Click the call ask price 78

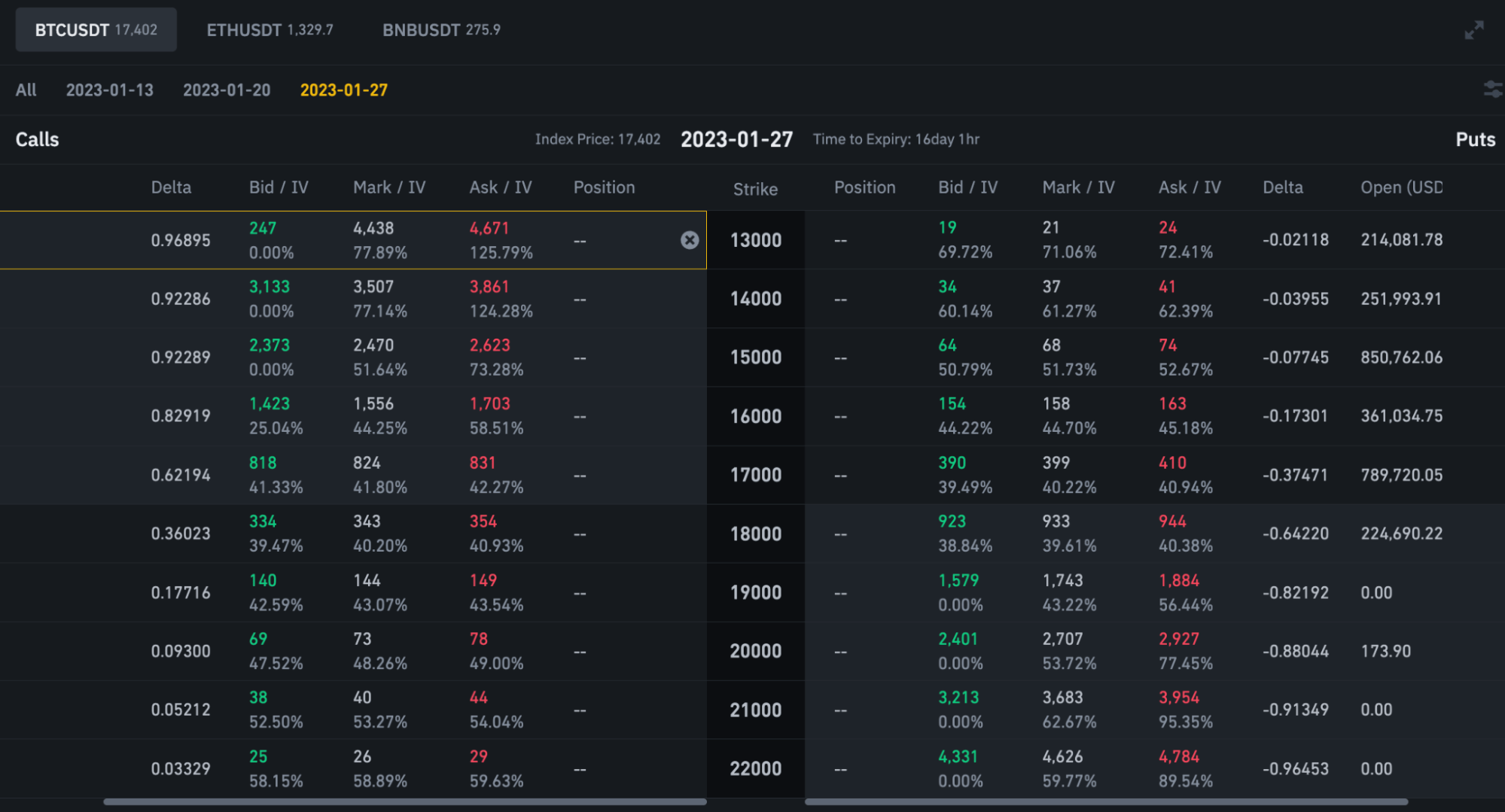pyautogui.click(x=479, y=639)
